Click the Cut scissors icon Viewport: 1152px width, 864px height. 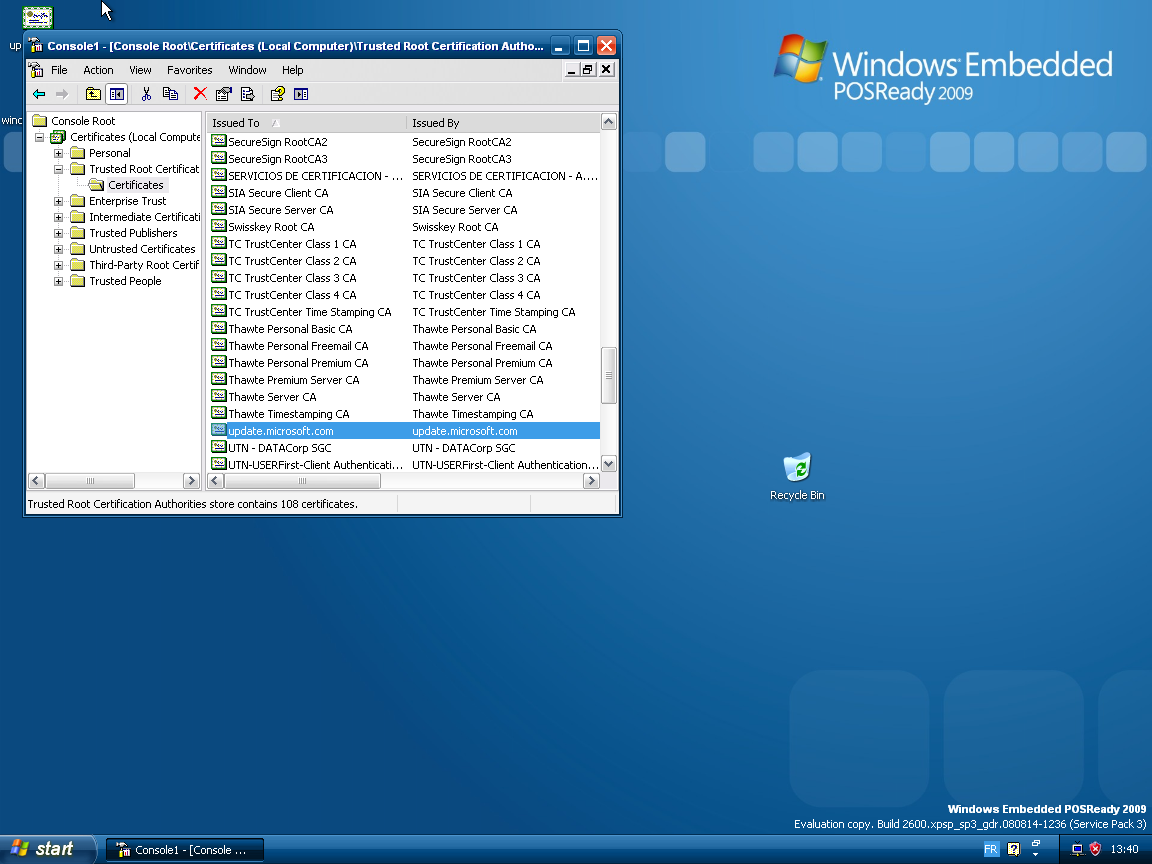(146, 94)
